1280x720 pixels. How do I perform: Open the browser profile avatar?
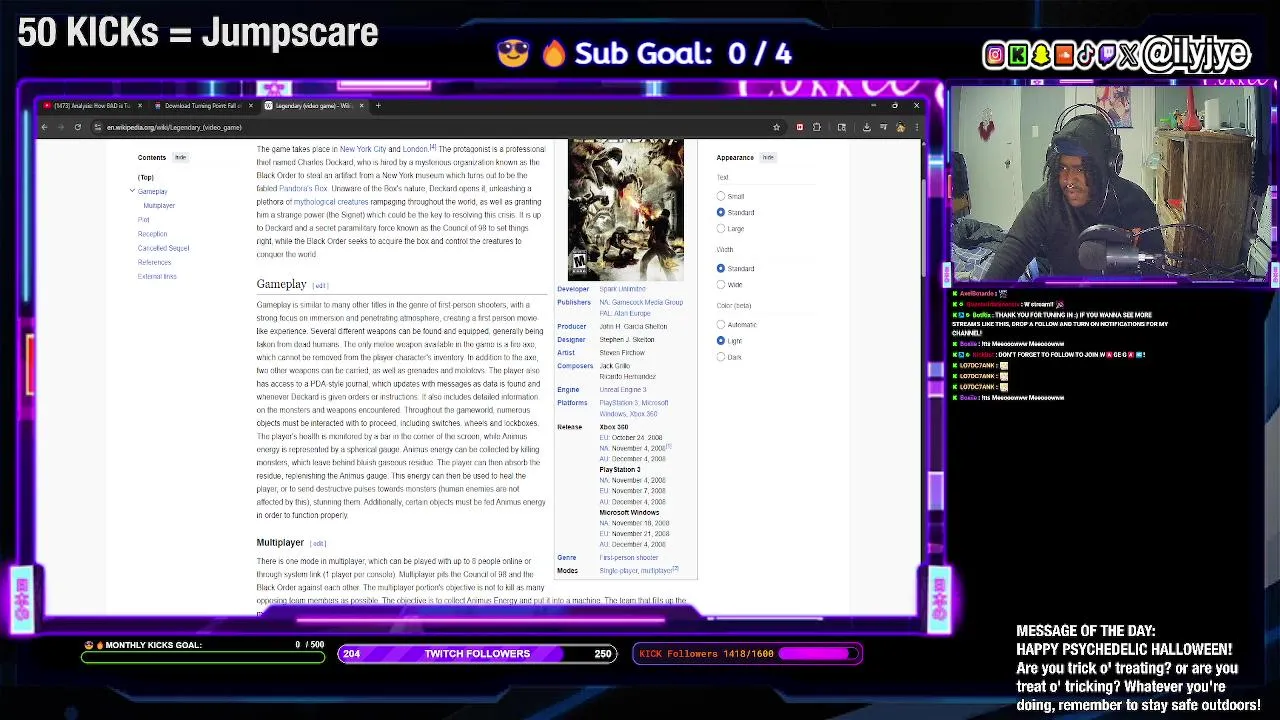[x=900, y=127]
